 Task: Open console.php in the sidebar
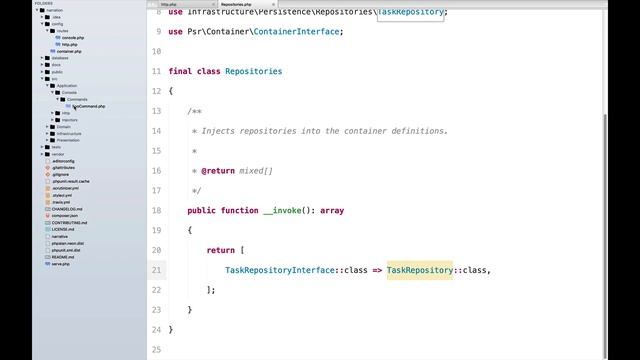(73, 38)
